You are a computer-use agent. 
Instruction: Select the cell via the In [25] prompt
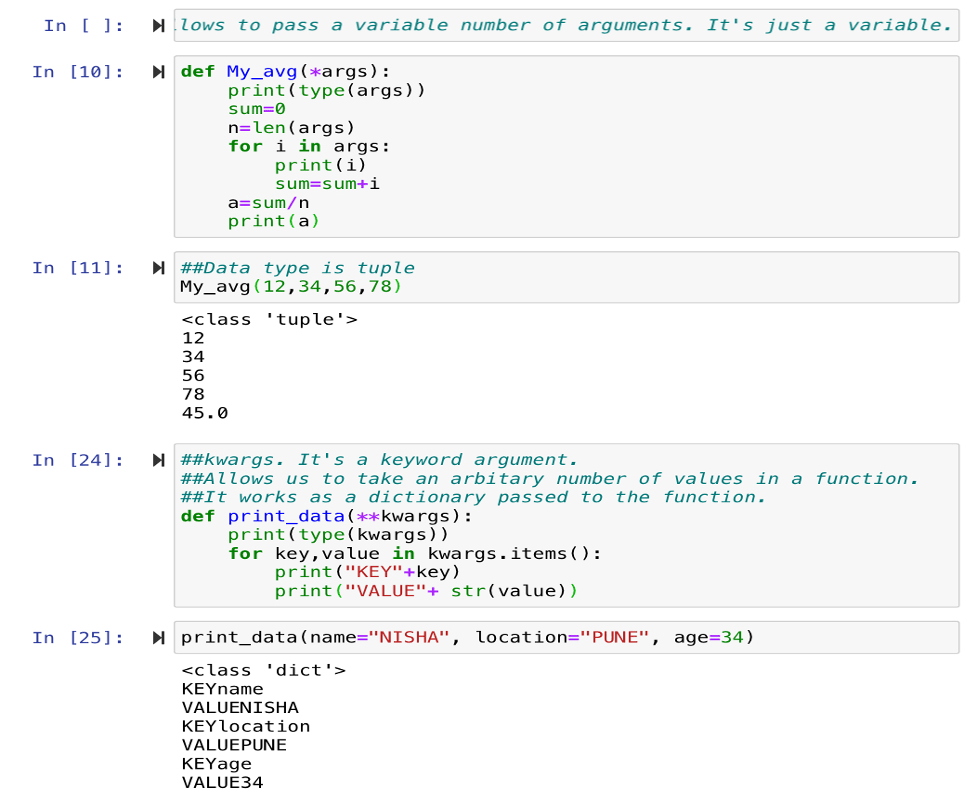click(x=78, y=638)
